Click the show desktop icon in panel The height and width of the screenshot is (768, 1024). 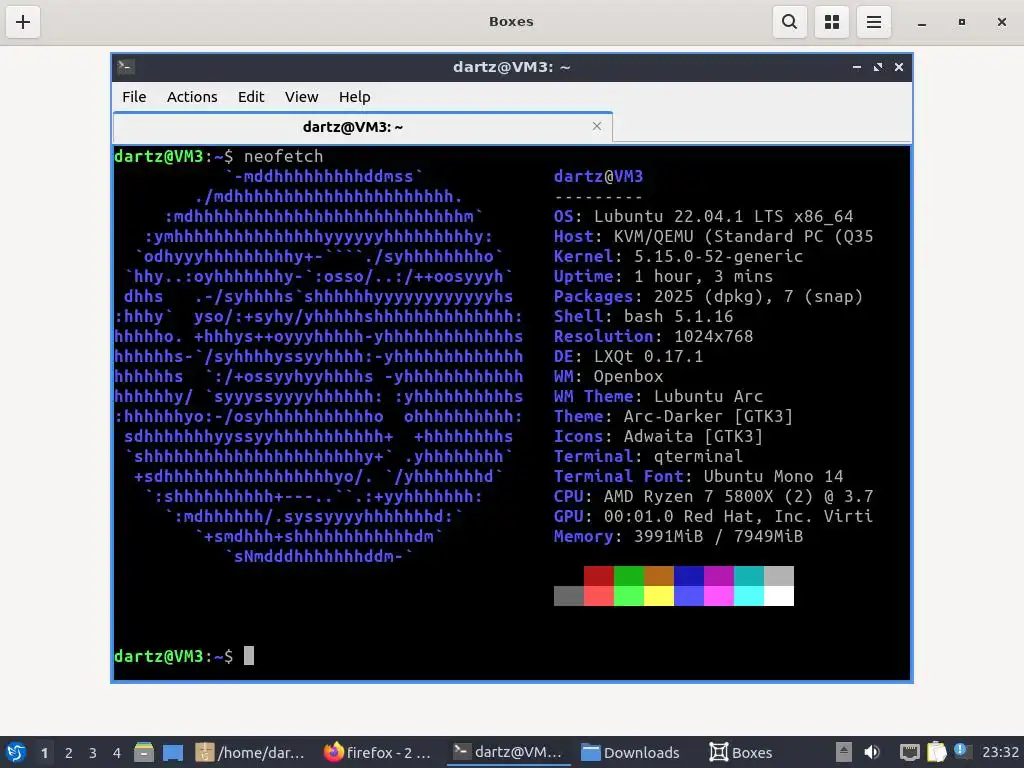pos(173,753)
